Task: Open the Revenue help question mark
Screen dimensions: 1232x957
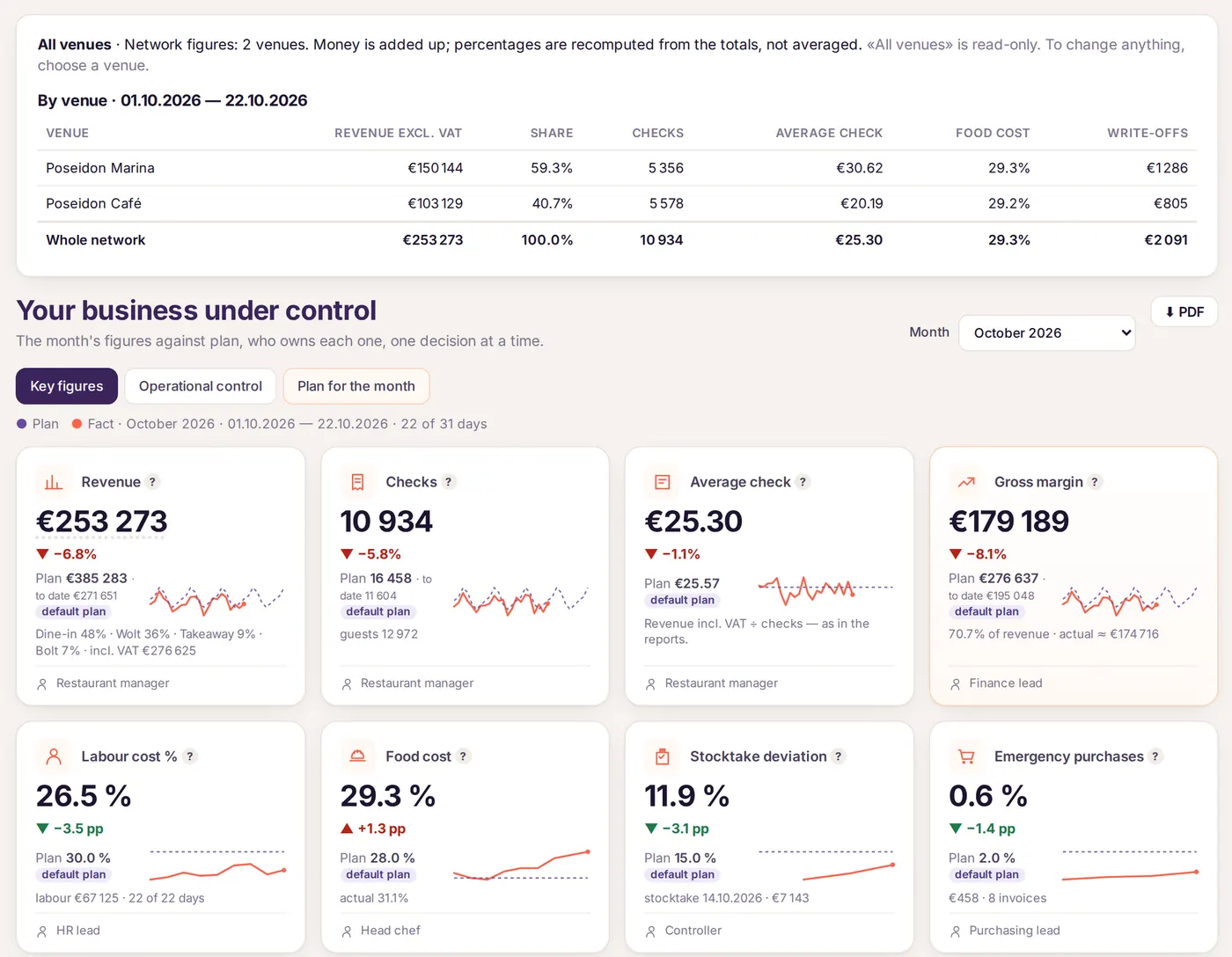Action: pyautogui.click(x=152, y=482)
